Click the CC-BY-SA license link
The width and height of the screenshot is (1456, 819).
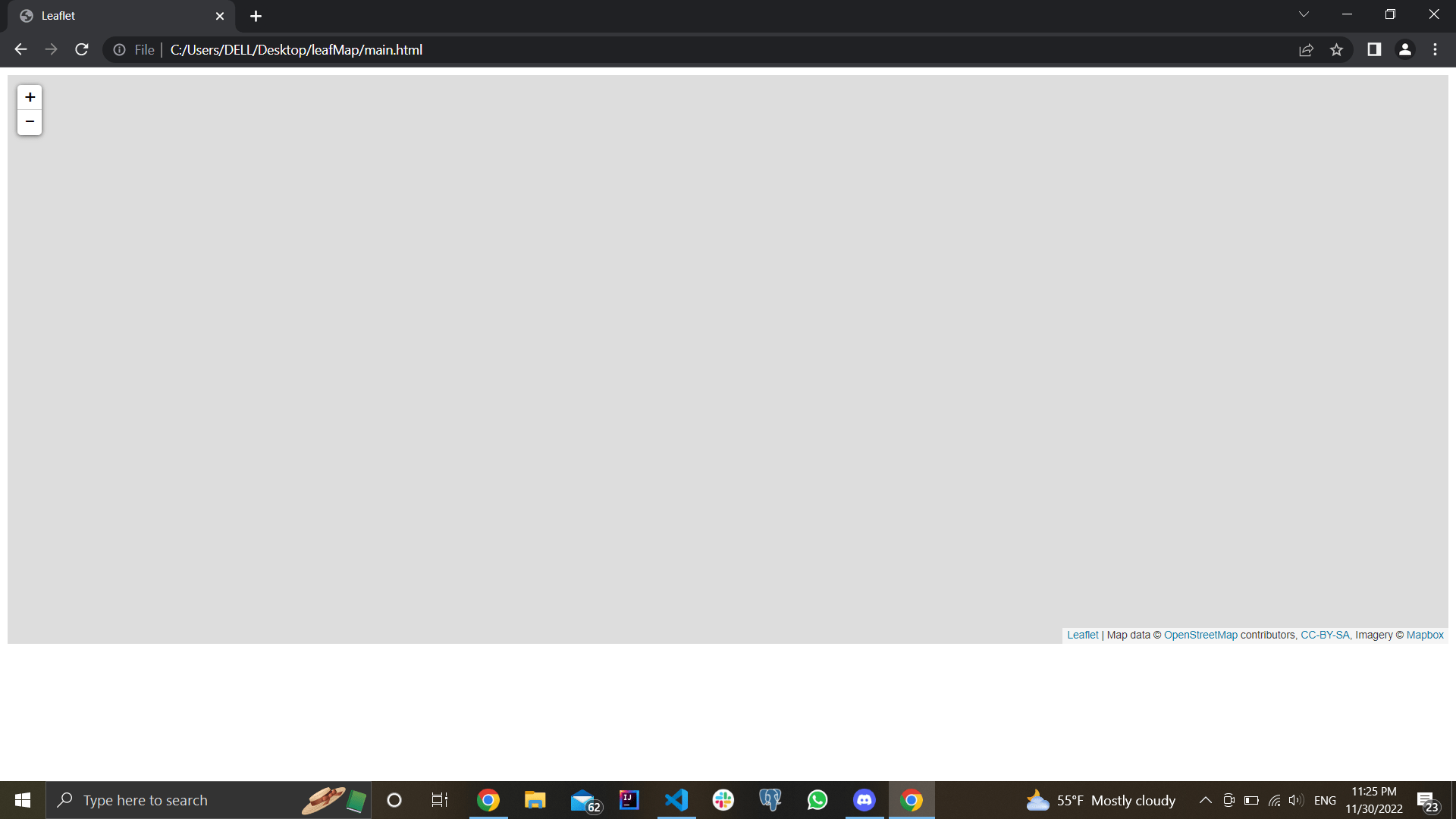(x=1325, y=635)
